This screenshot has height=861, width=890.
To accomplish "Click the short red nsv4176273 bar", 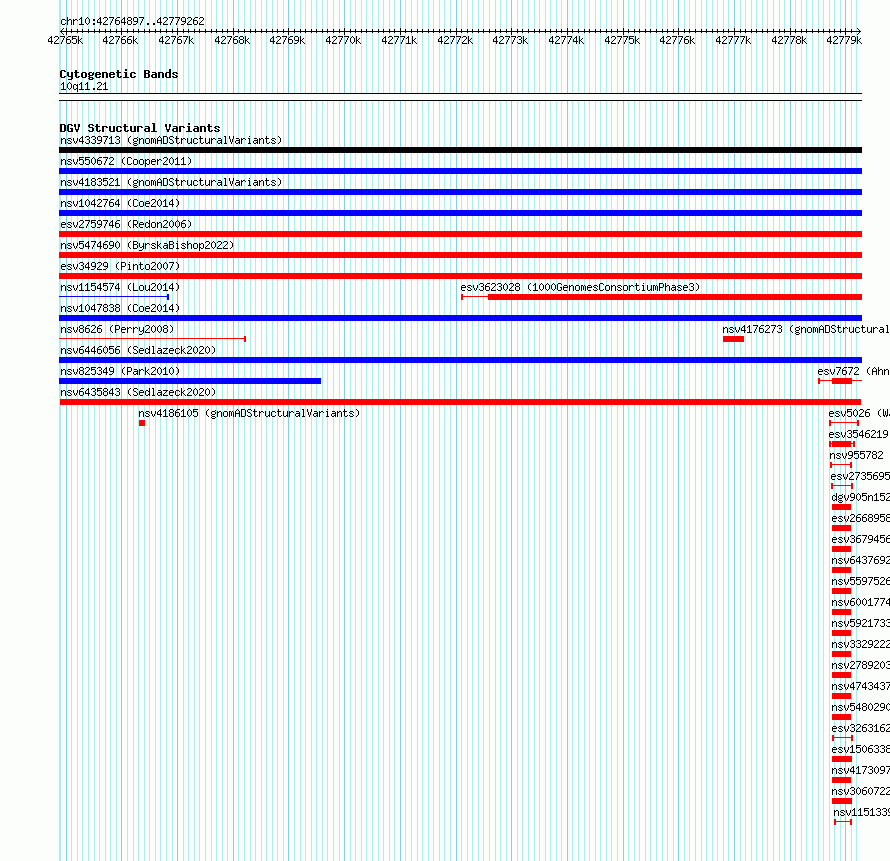I will (x=733, y=339).
